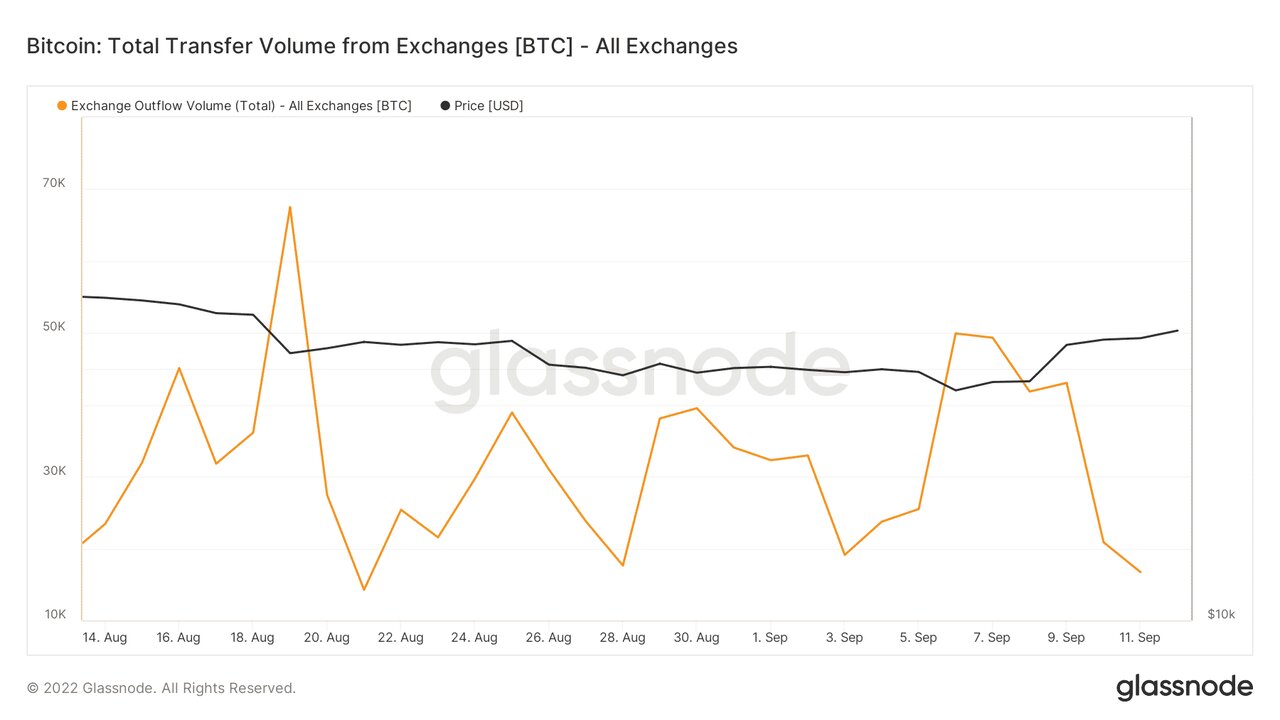Image resolution: width=1280 pixels, height=720 pixels.
Task: Toggle Exchange Outflow Volume series label
Action: (x=241, y=106)
